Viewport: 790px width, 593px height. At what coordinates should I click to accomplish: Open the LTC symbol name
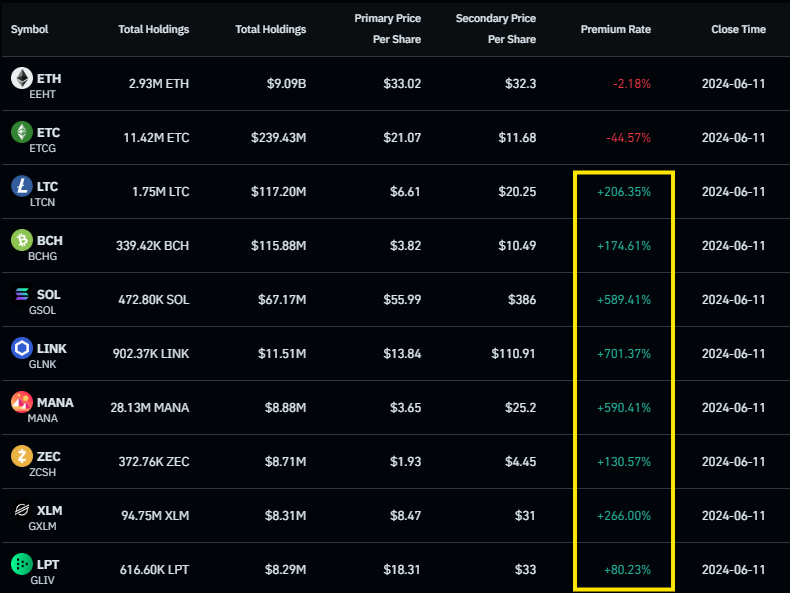pos(47,186)
